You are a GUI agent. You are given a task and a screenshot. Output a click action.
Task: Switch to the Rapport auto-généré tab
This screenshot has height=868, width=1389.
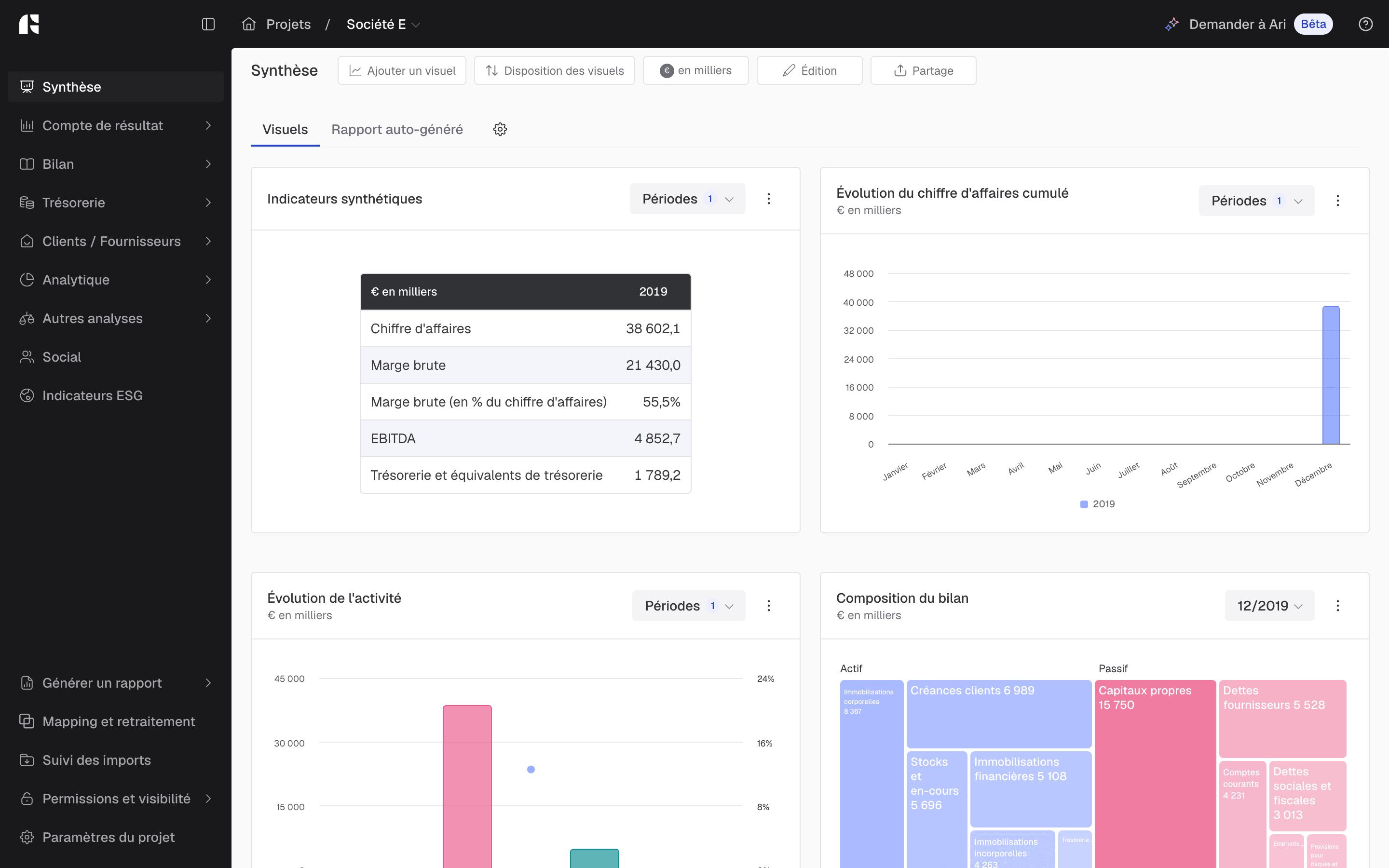[397, 130]
